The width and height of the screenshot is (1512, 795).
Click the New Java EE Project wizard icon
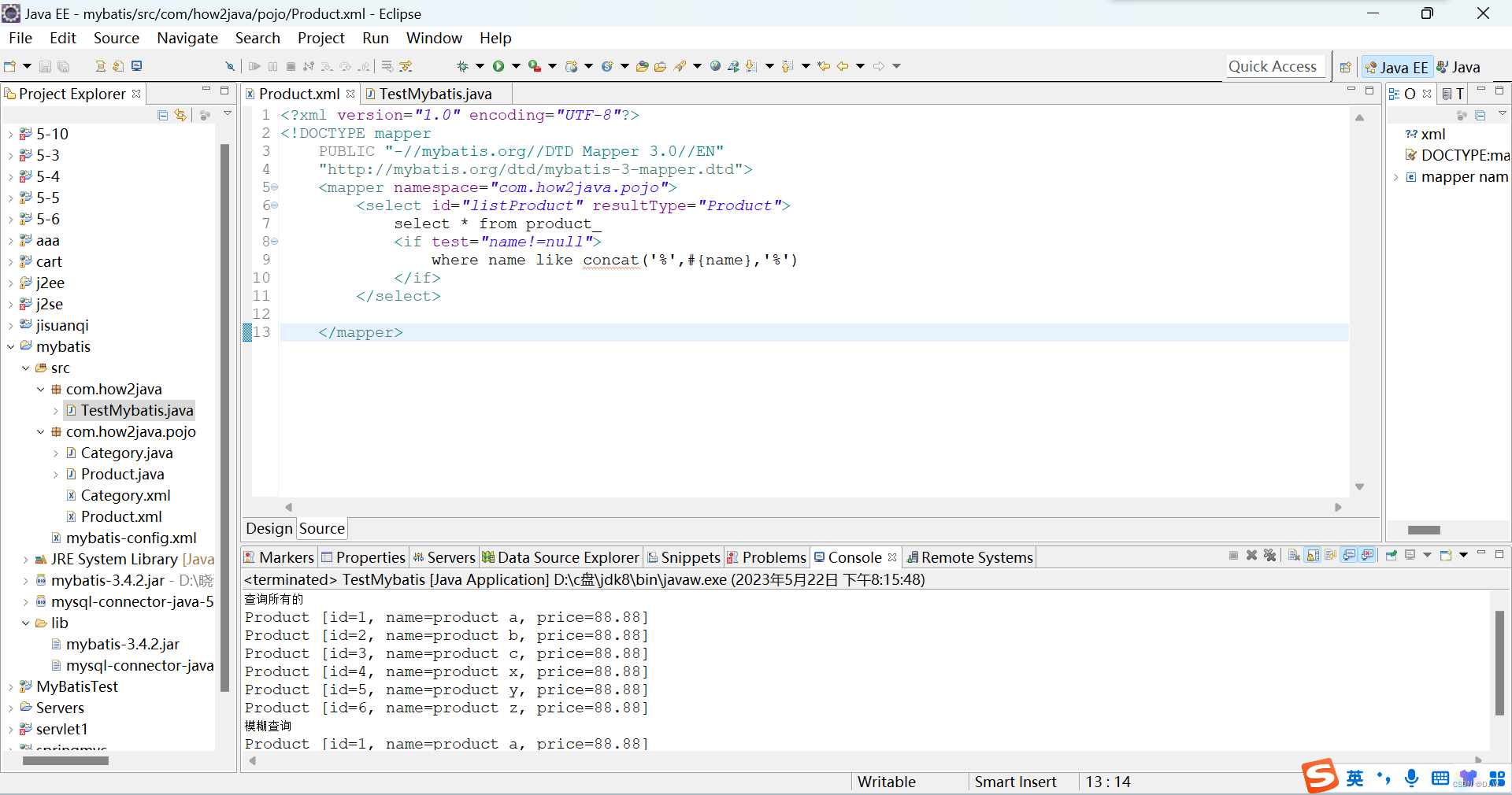click(x=10, y=66)
